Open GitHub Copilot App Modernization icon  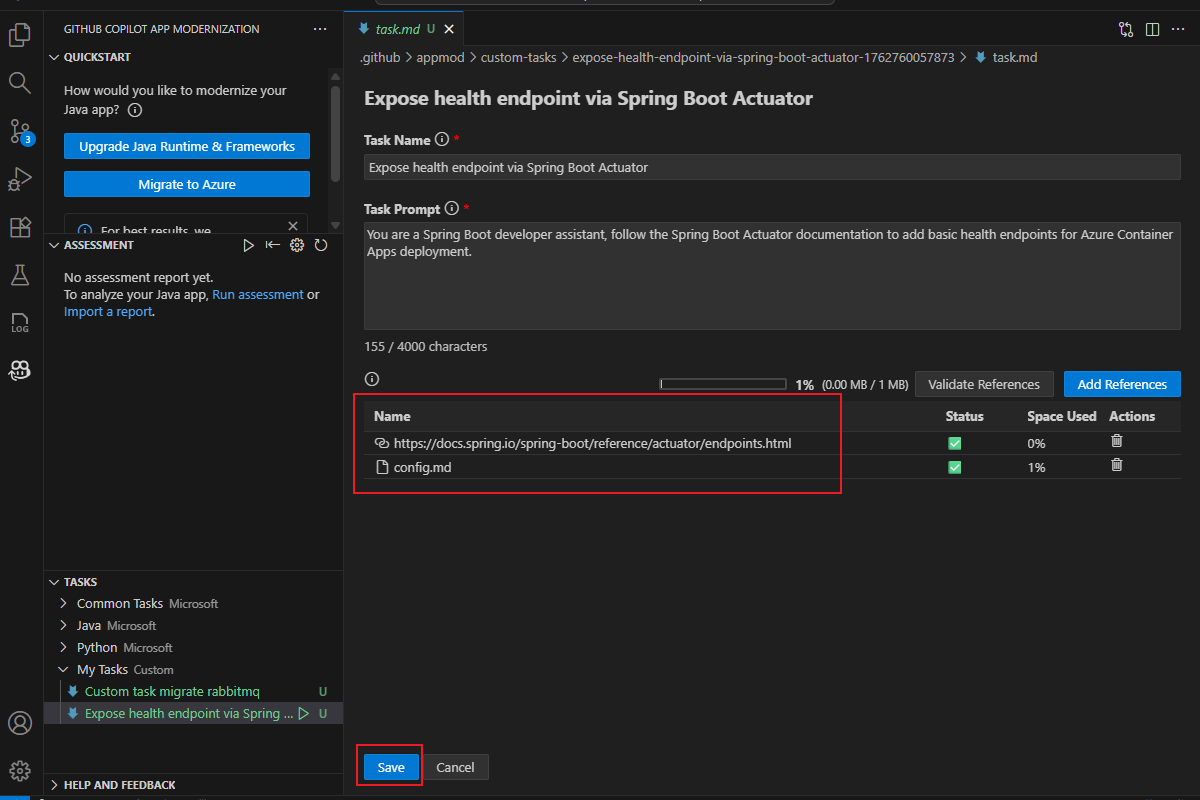(x=20, y=370)
